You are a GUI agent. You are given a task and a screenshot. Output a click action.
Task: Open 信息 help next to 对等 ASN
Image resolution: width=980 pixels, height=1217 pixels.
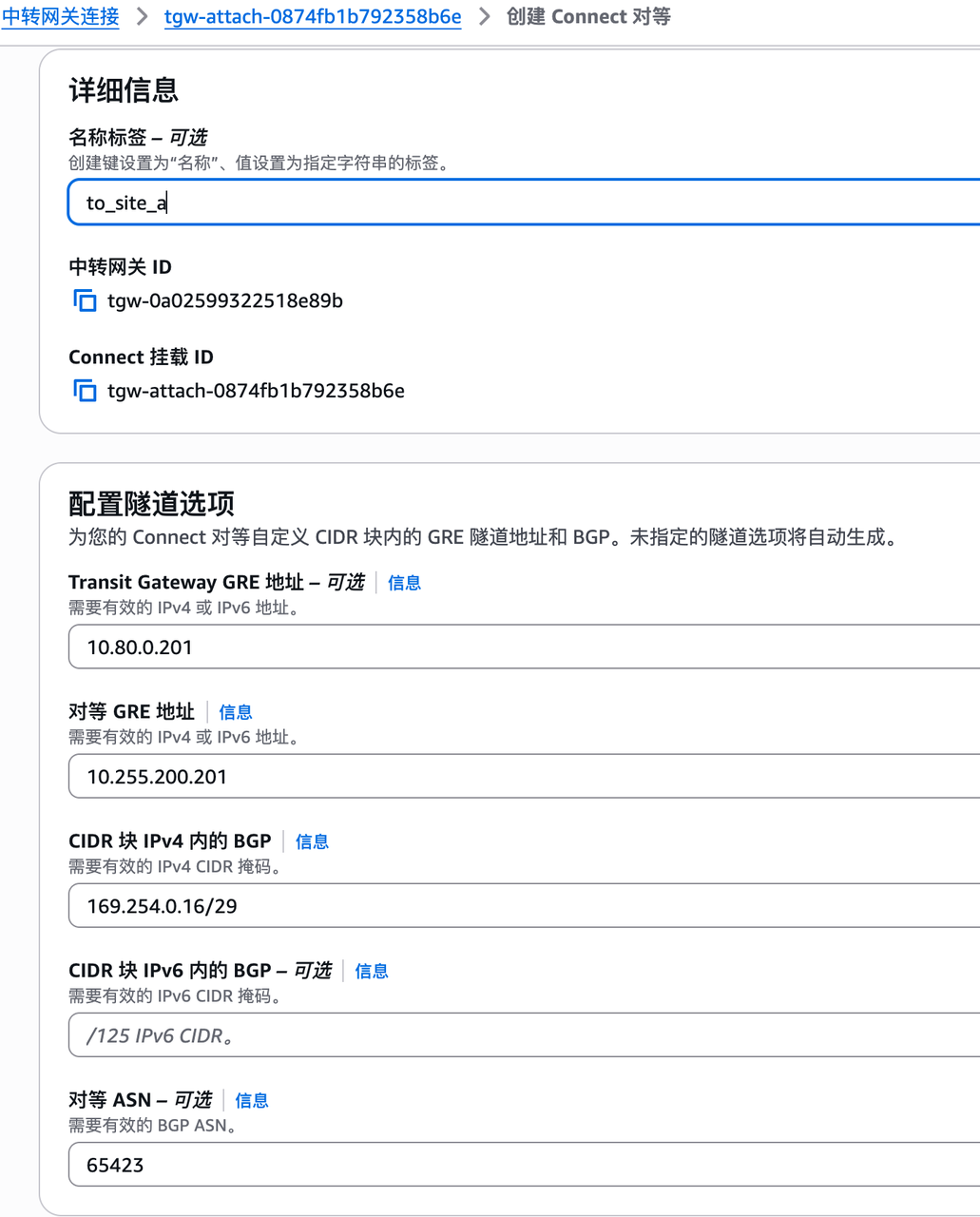(x=251, y=1100)
